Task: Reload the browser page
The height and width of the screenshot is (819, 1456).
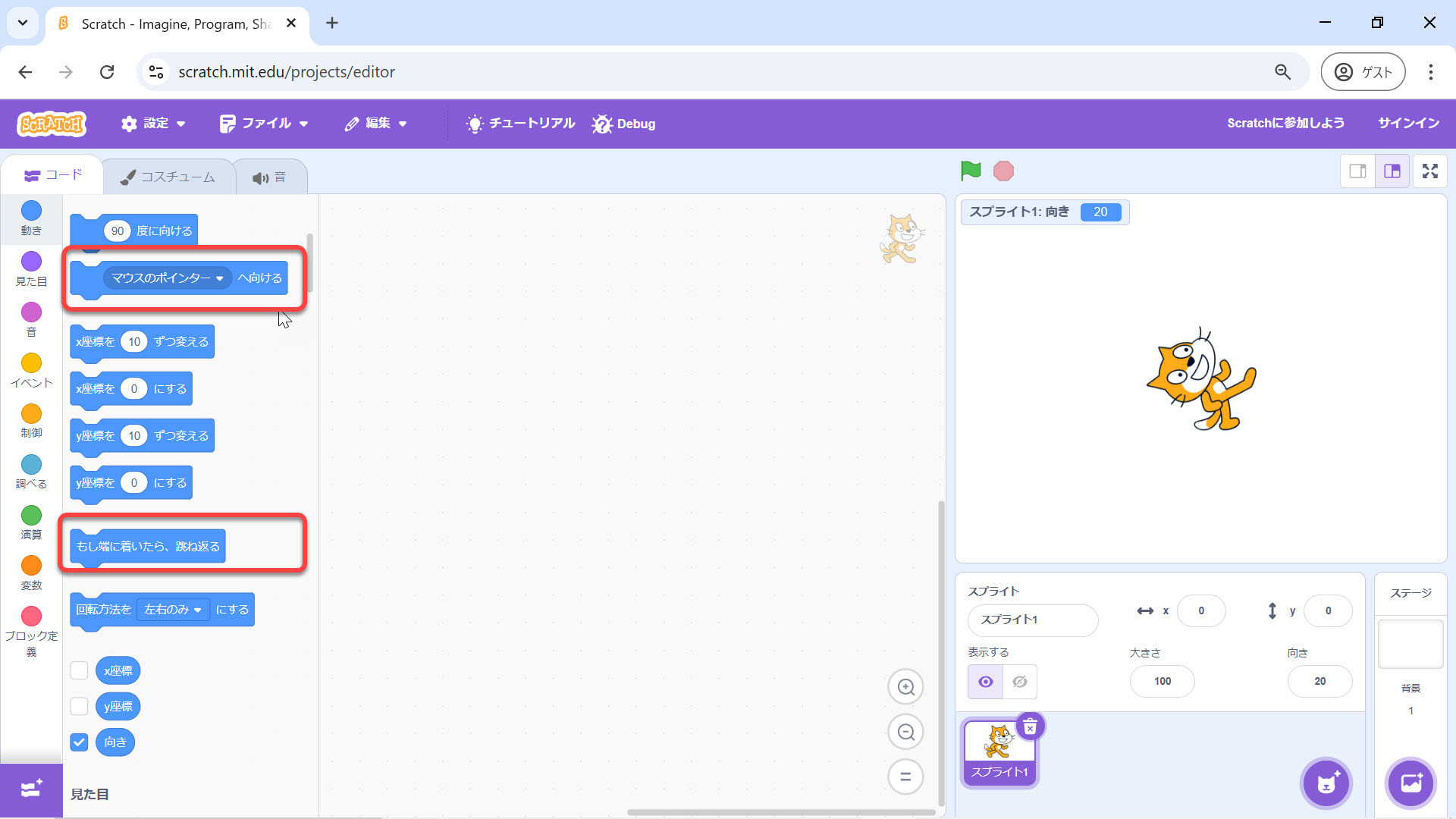Action: pos(107,72)
